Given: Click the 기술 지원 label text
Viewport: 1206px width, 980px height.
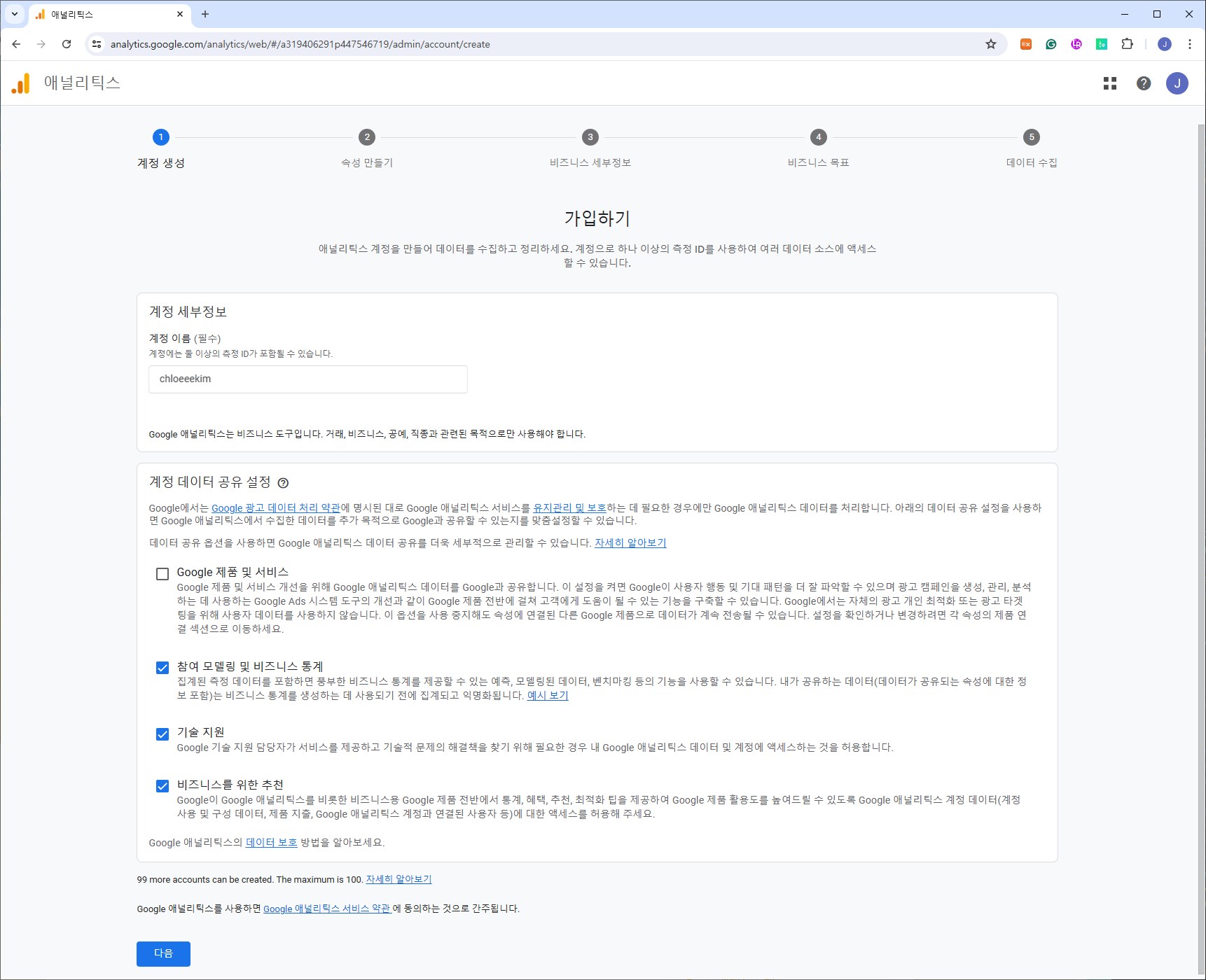Looking at the screenshot, I should click(x=200, y=733).
